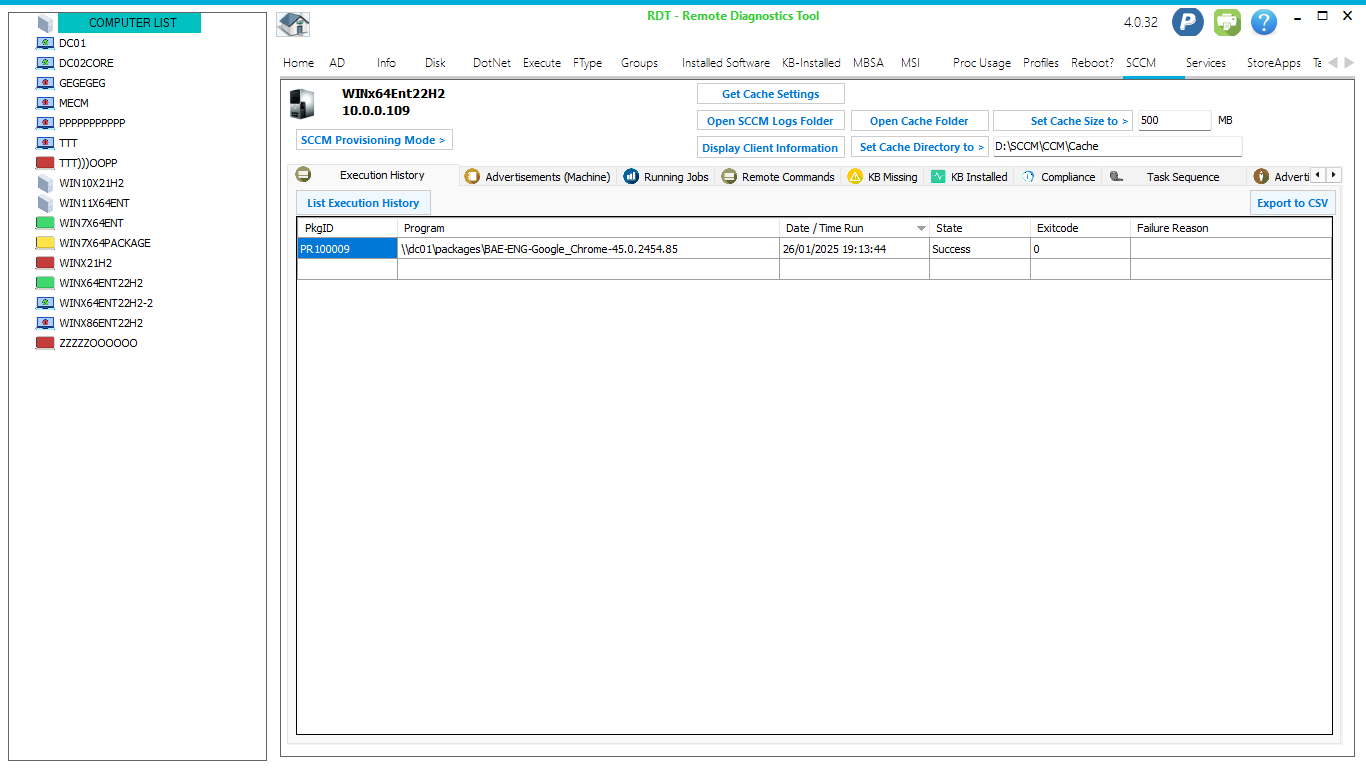Select WIN11X64ENT in the computer list

click(94, 203)
